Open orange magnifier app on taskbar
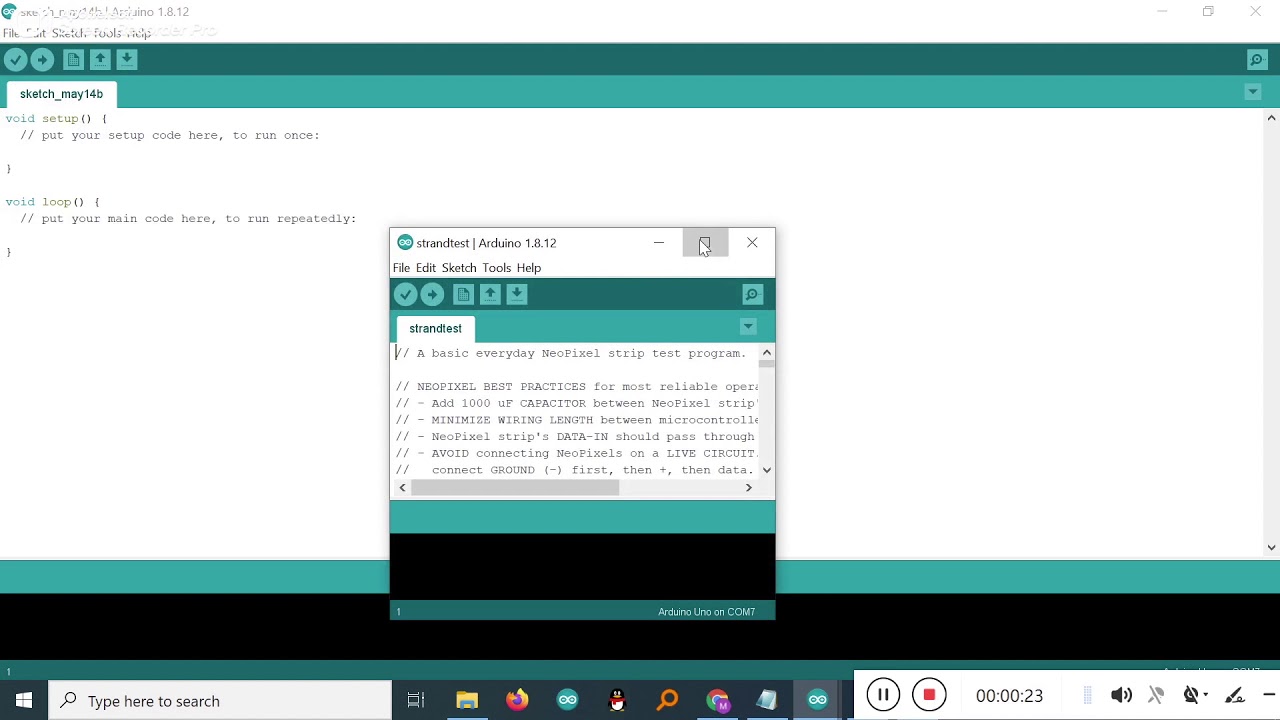 (x=668, y=701)
